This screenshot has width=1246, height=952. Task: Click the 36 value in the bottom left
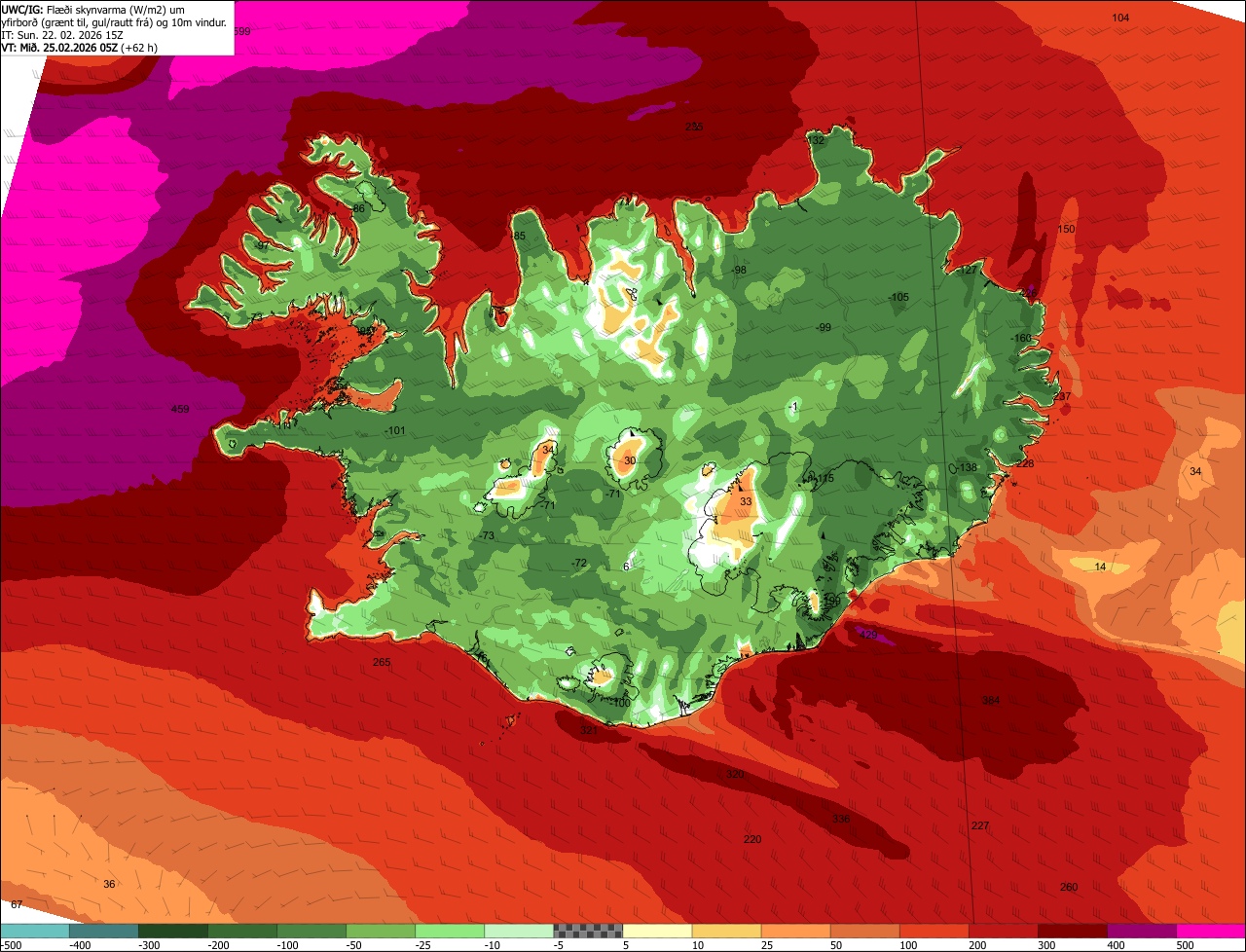click(x=109, y=884)
